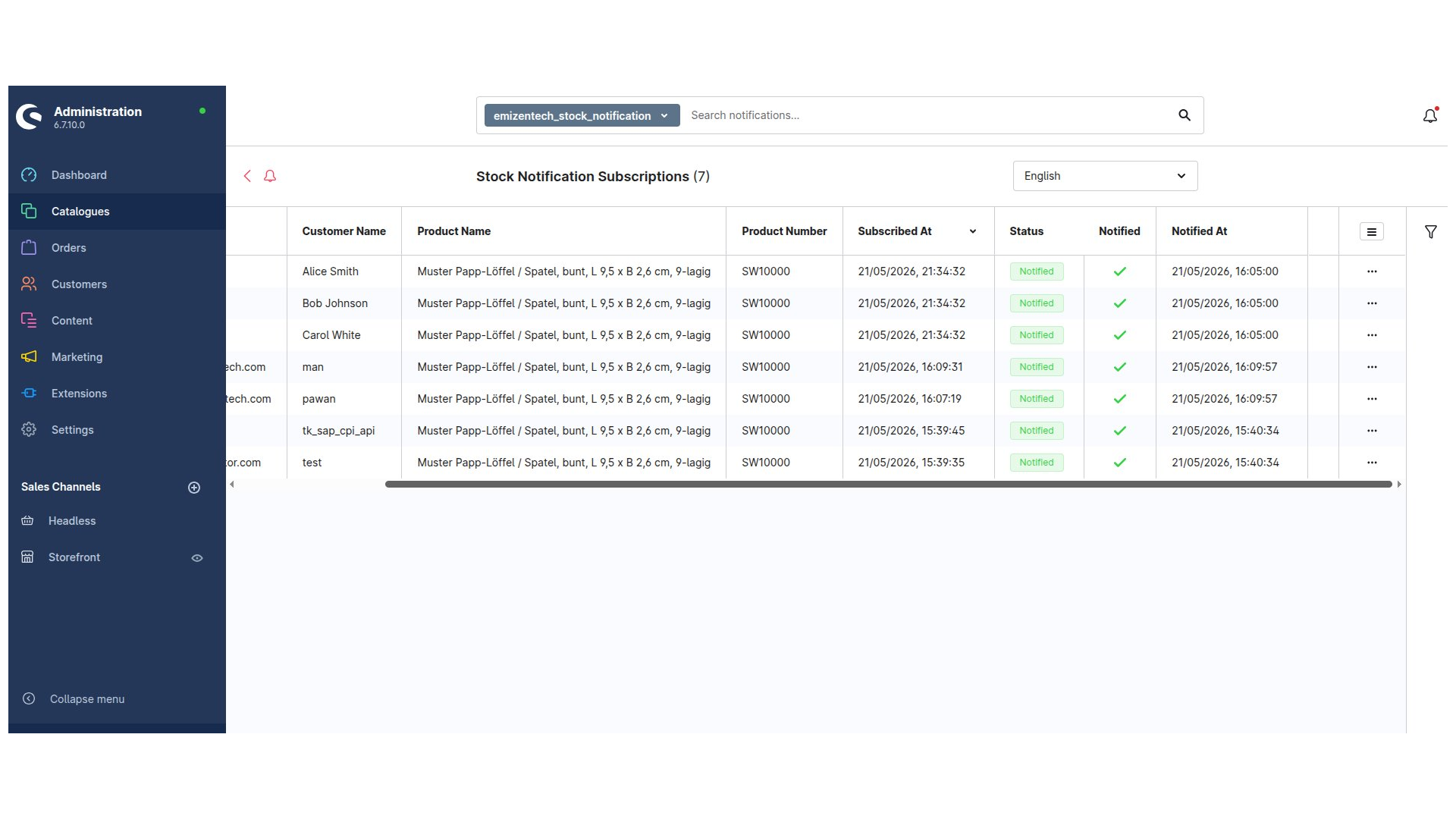Image resolution: width=1456 pixels, height=819 pixels.
Task: Expand the emizentech_stock_notification search type dropdown
Action: 582,115
